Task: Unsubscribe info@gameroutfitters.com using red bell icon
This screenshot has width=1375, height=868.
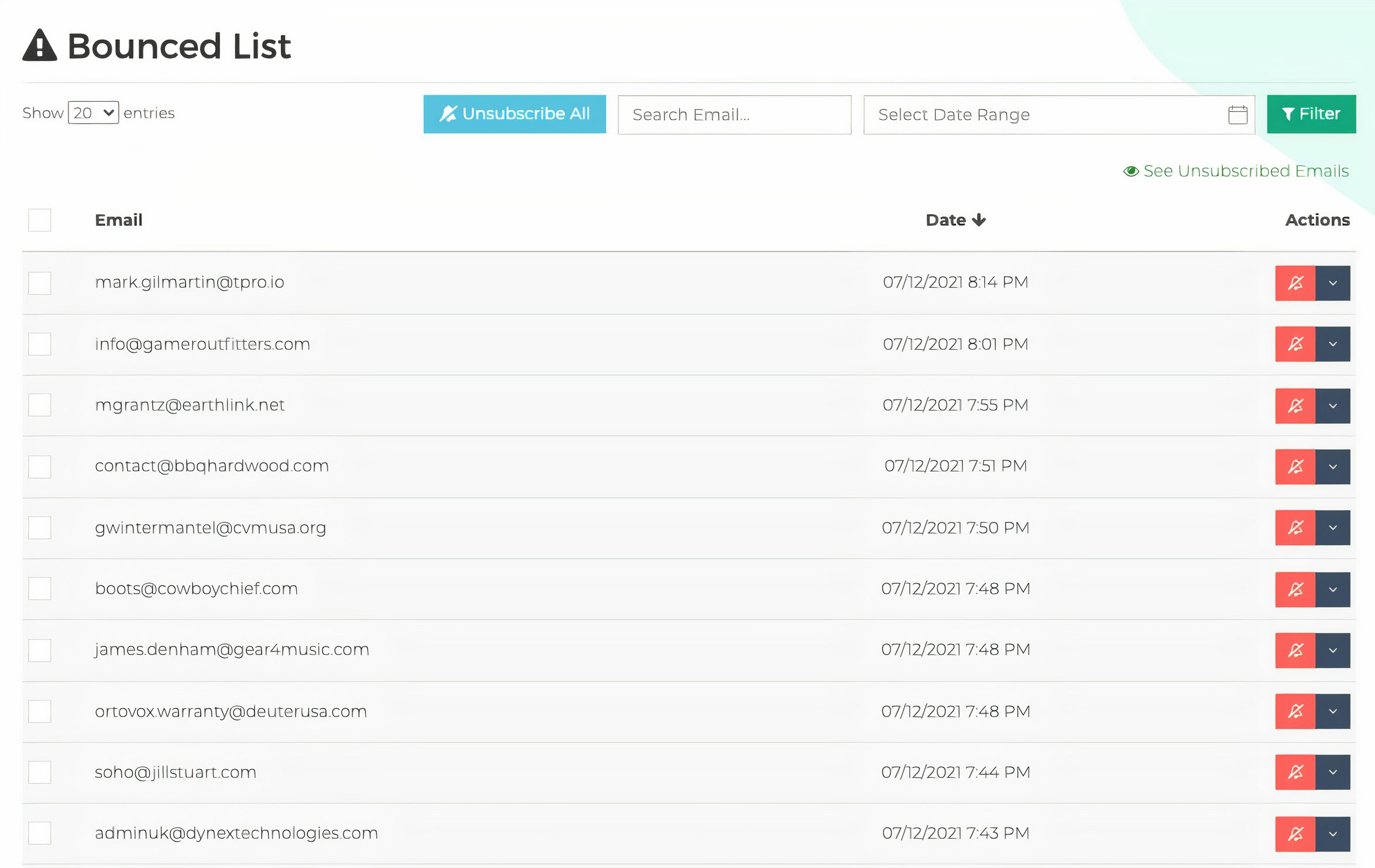Action: pos(1295,344)
